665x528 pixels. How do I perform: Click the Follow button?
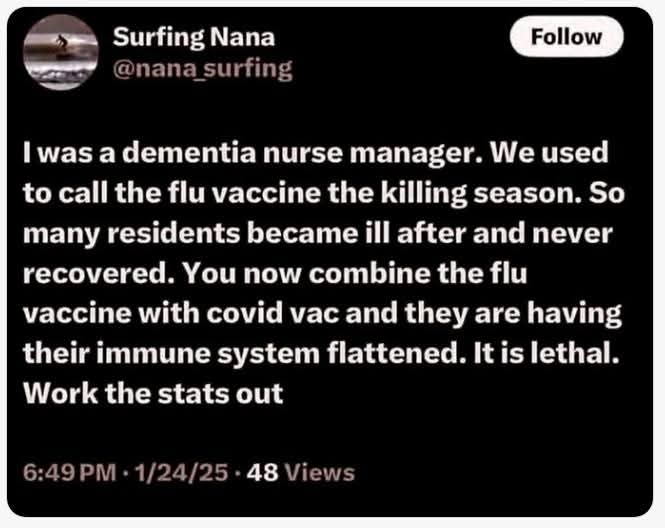[x=566, y=37]
